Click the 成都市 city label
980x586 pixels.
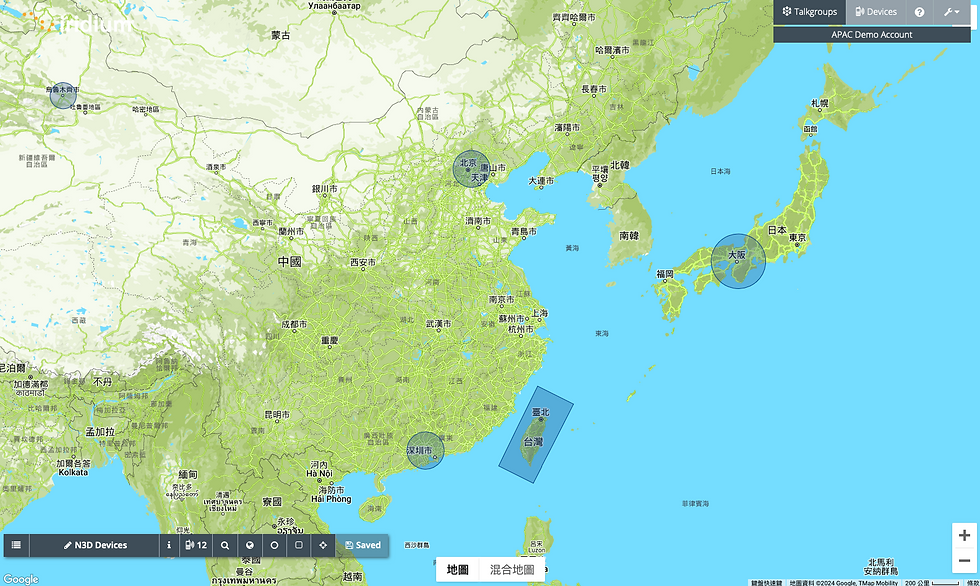[x=294, y=324]
